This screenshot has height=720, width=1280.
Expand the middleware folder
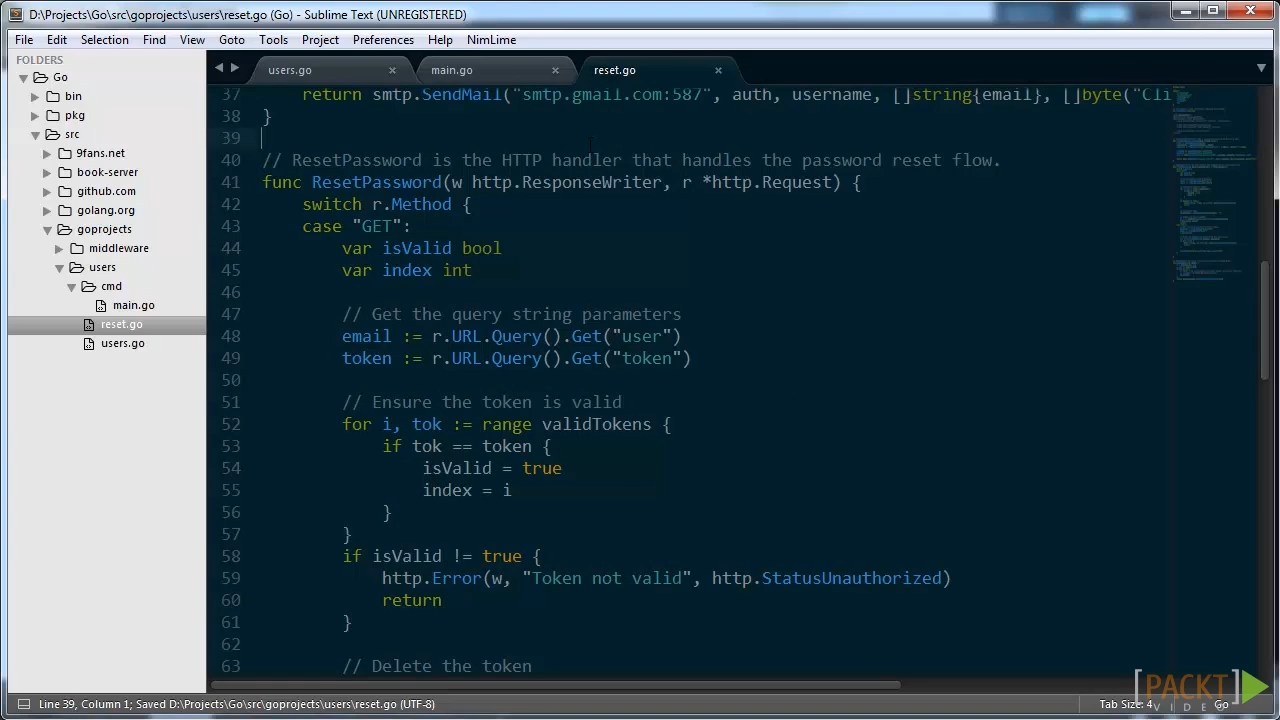(x=59, y=249)
